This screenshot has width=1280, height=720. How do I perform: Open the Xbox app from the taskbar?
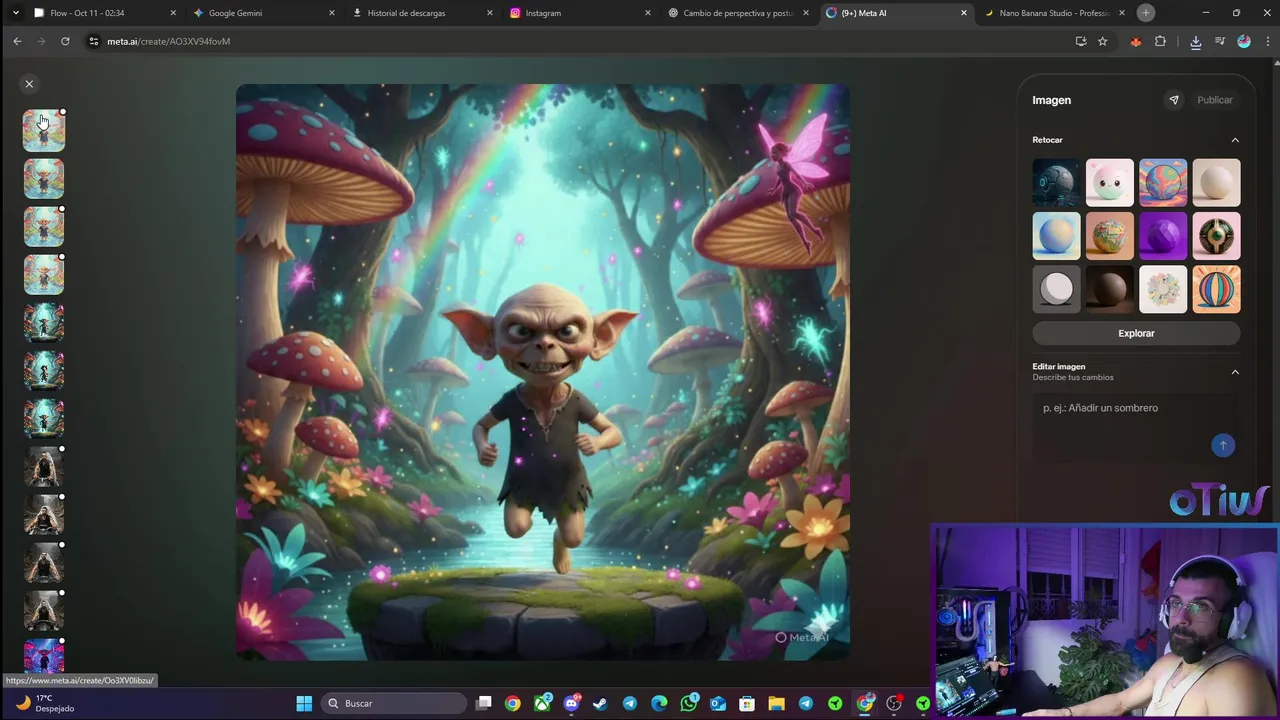pos(542,703)
